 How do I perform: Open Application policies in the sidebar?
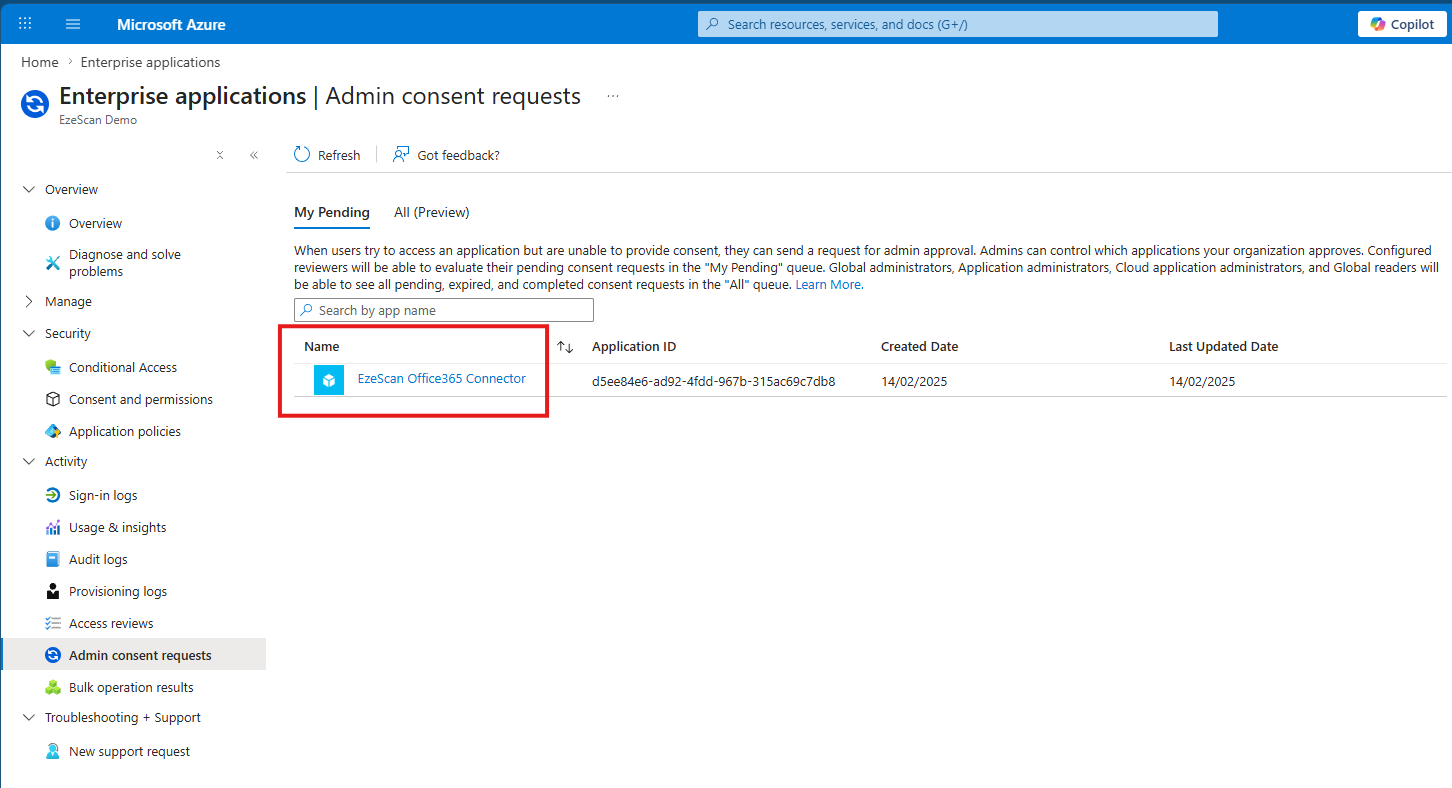[125, 431]
